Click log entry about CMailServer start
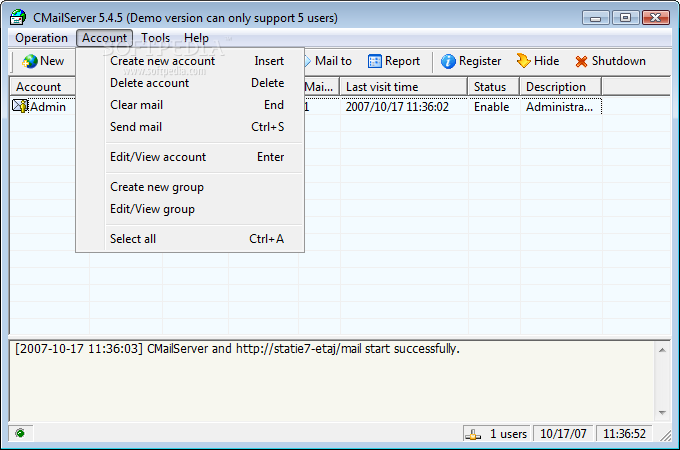 tap(237, 349)
